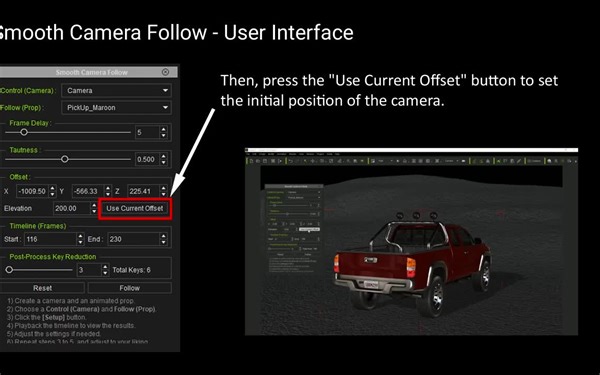The width and height of the screenshot is (600, 375).
Task: Focus the Tautness value field 0.500
Action: (x=147, y=159)
